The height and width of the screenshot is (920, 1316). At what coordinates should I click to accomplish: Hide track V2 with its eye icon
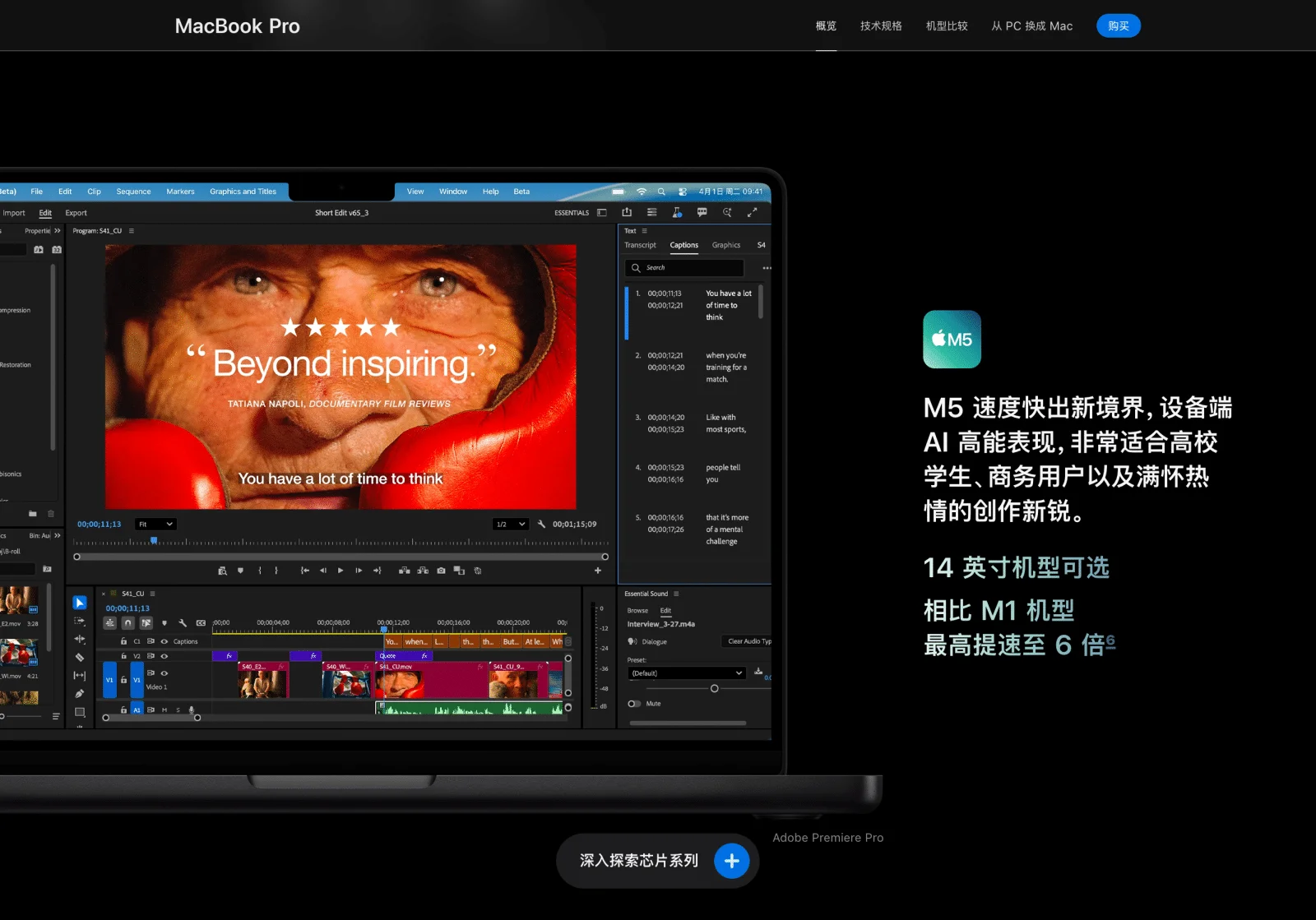click(164, 656)
